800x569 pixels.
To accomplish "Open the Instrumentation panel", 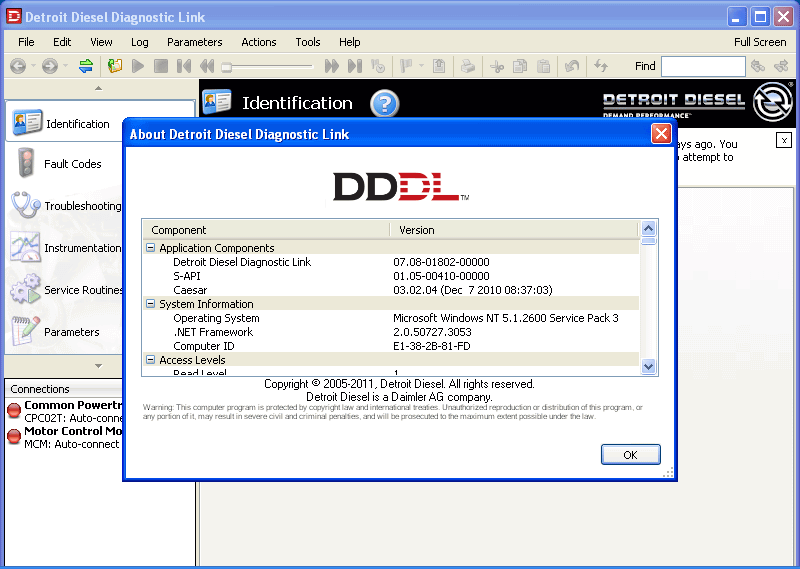I will pos(82,248).
